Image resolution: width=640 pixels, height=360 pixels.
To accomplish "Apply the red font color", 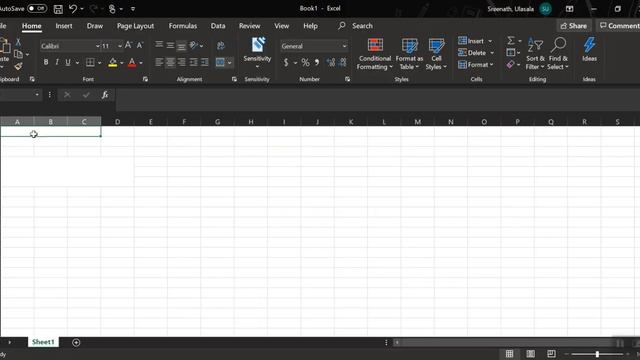I will (132, 62).
